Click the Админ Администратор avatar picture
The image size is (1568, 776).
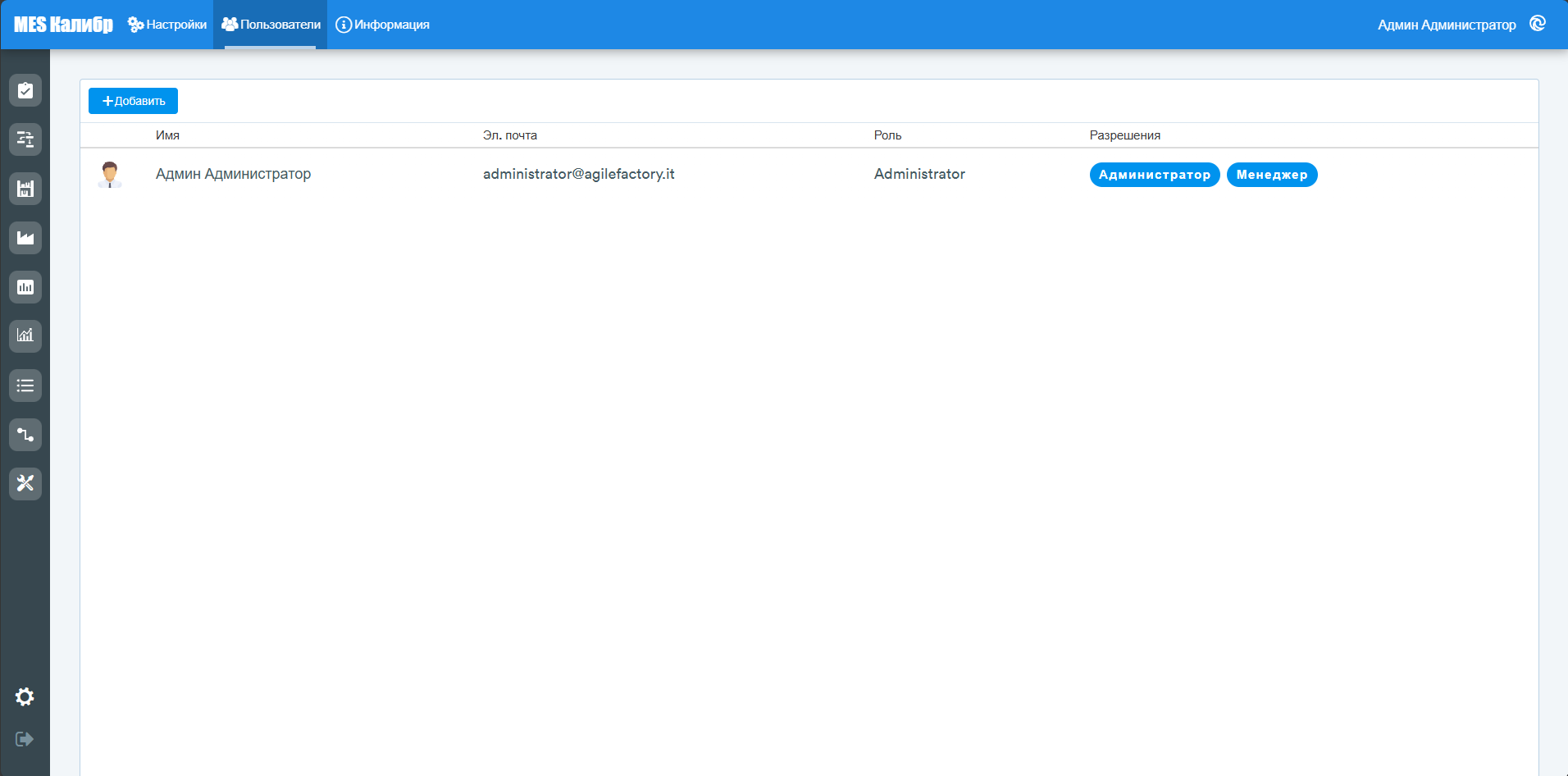(110, 175)
